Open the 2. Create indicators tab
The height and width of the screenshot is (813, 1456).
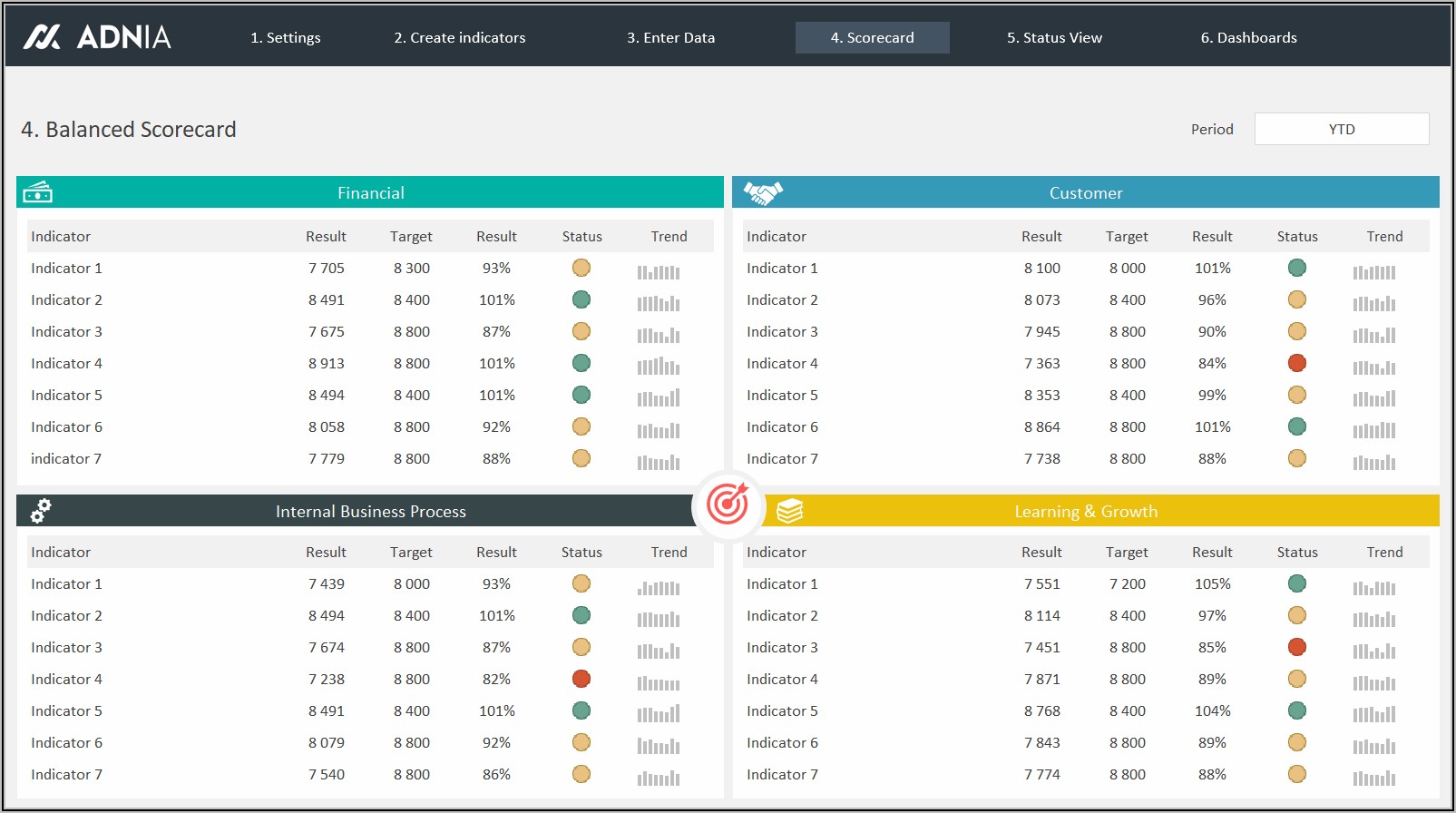(460, 38)
